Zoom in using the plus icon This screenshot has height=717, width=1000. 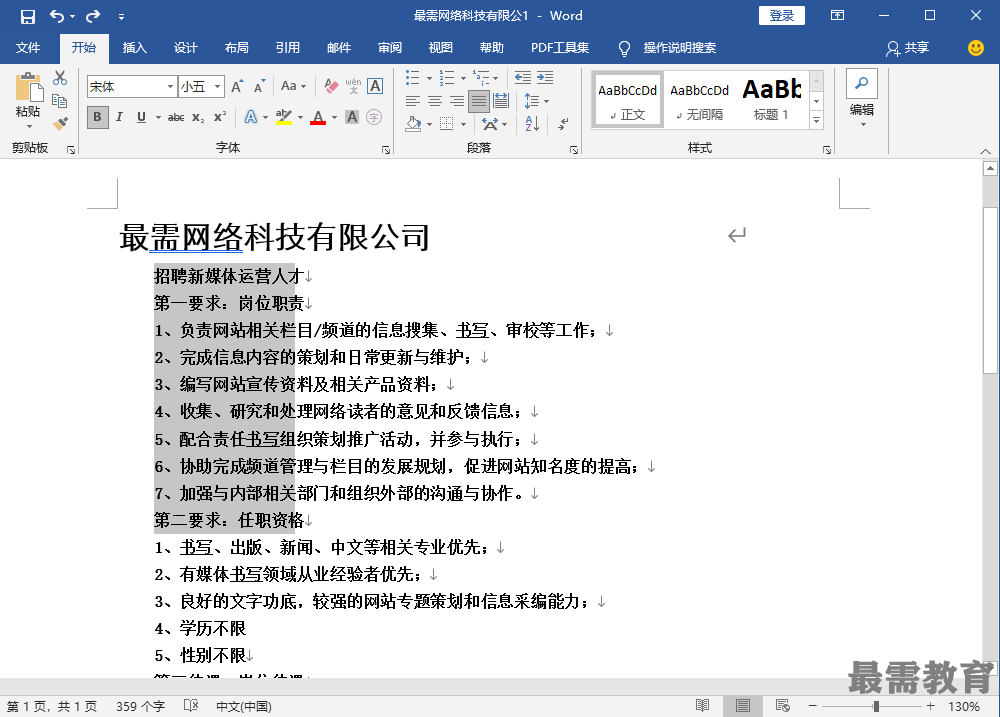coord(930,706)
